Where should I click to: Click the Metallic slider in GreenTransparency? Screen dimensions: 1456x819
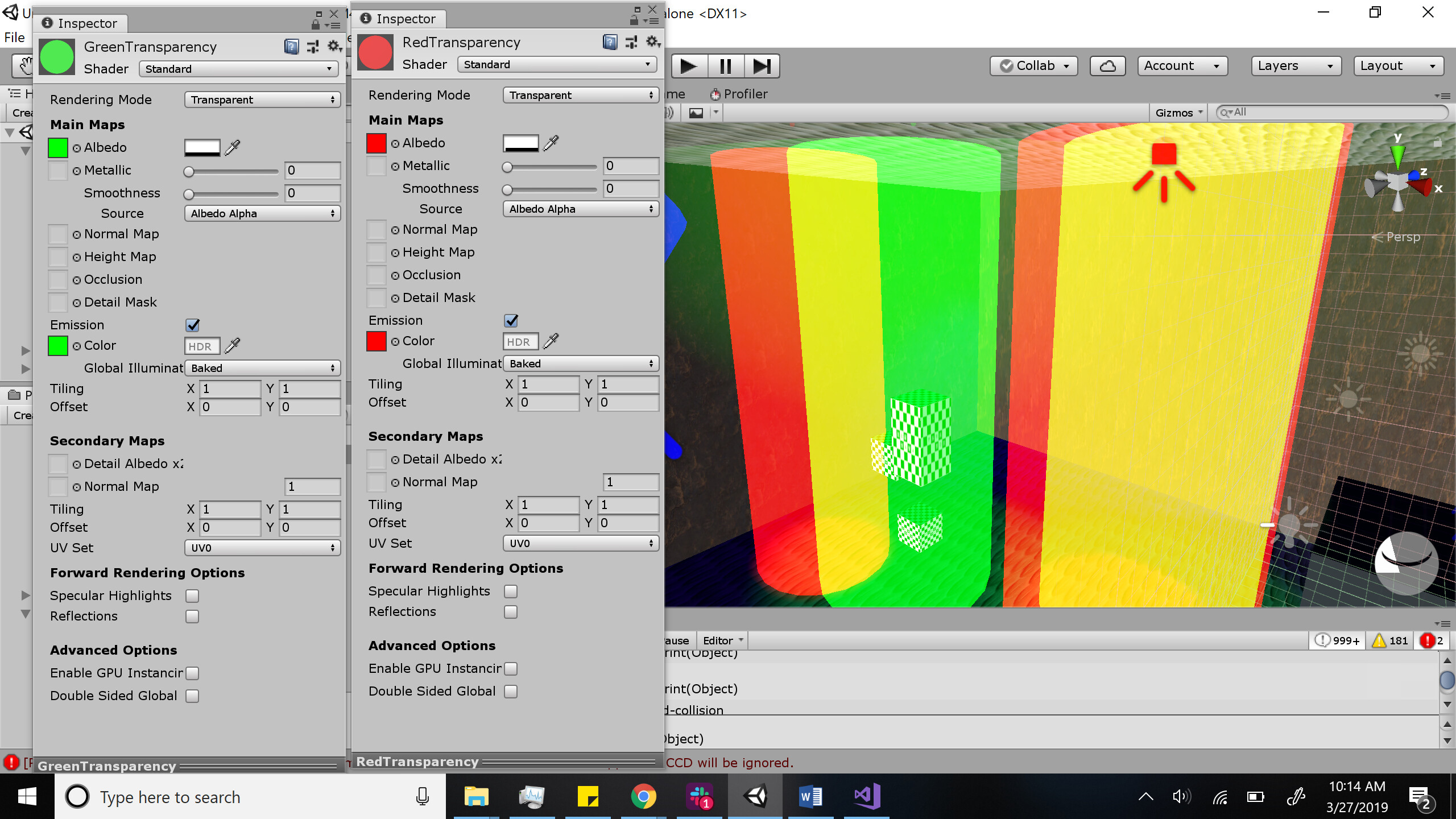click(x=230, y=171)
